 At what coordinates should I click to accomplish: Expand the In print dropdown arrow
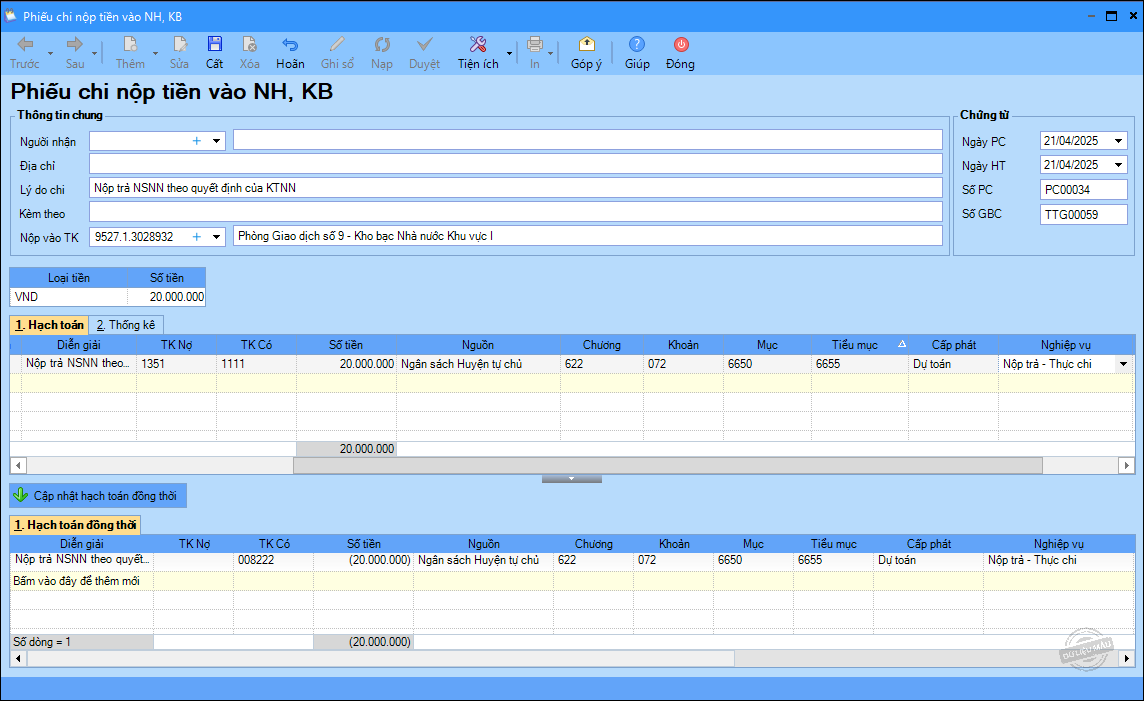[x=551, y=54]
